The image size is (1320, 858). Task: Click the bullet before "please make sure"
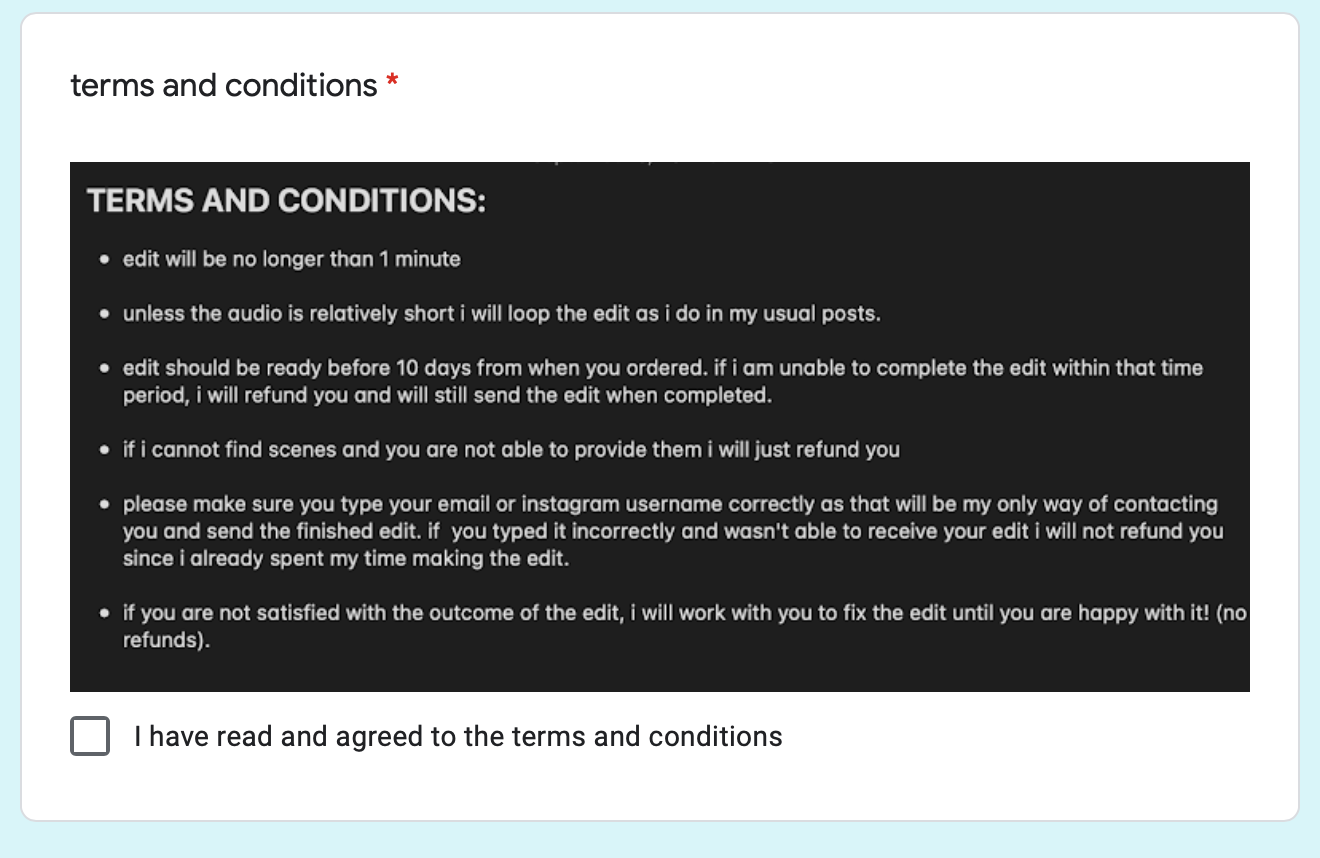104,505
